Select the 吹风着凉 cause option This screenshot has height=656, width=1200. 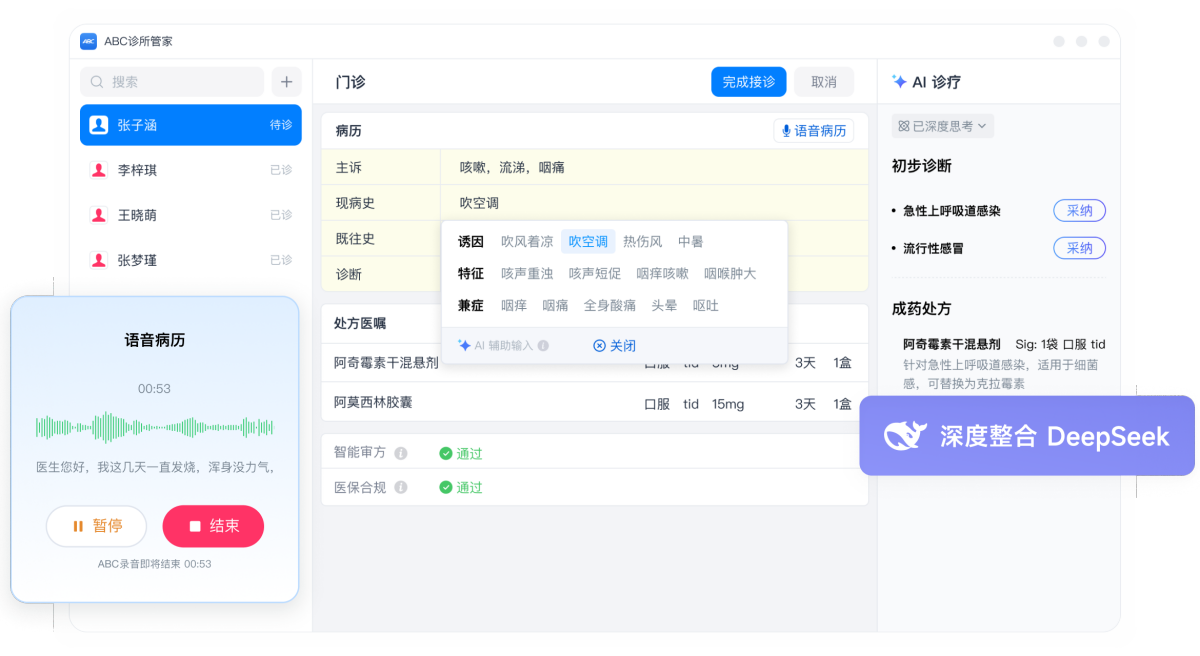pos(526,241)
